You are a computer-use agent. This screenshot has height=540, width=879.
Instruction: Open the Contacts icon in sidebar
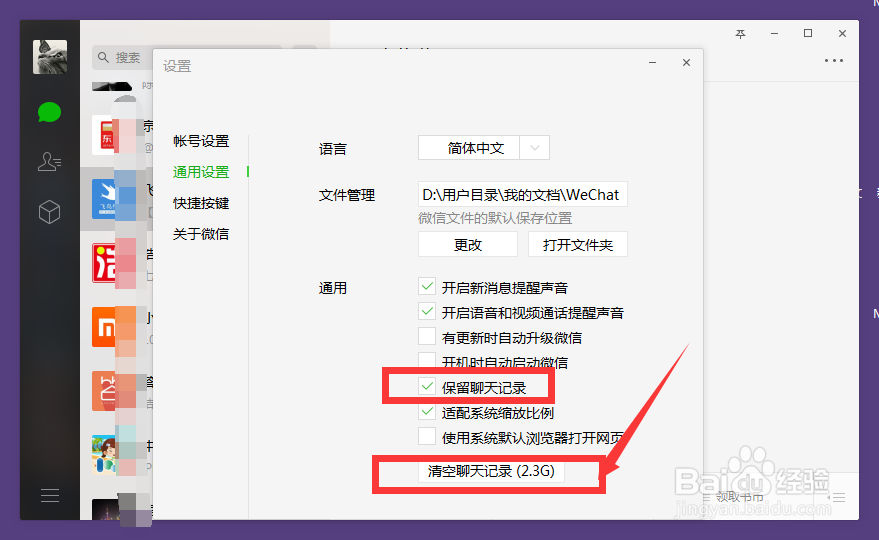point(49,161)
